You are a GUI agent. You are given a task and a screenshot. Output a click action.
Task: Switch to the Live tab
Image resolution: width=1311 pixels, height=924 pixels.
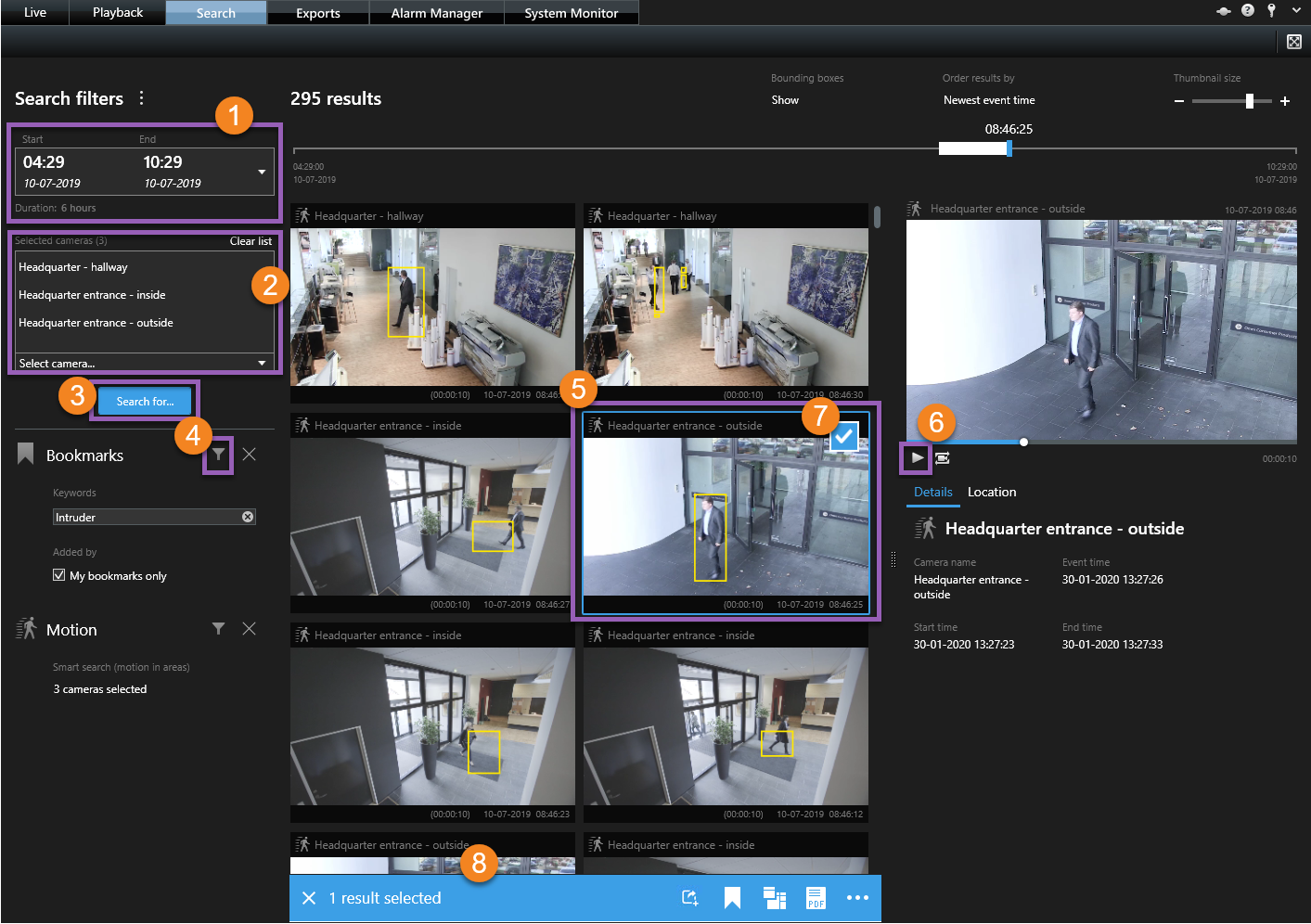point(35,12)
